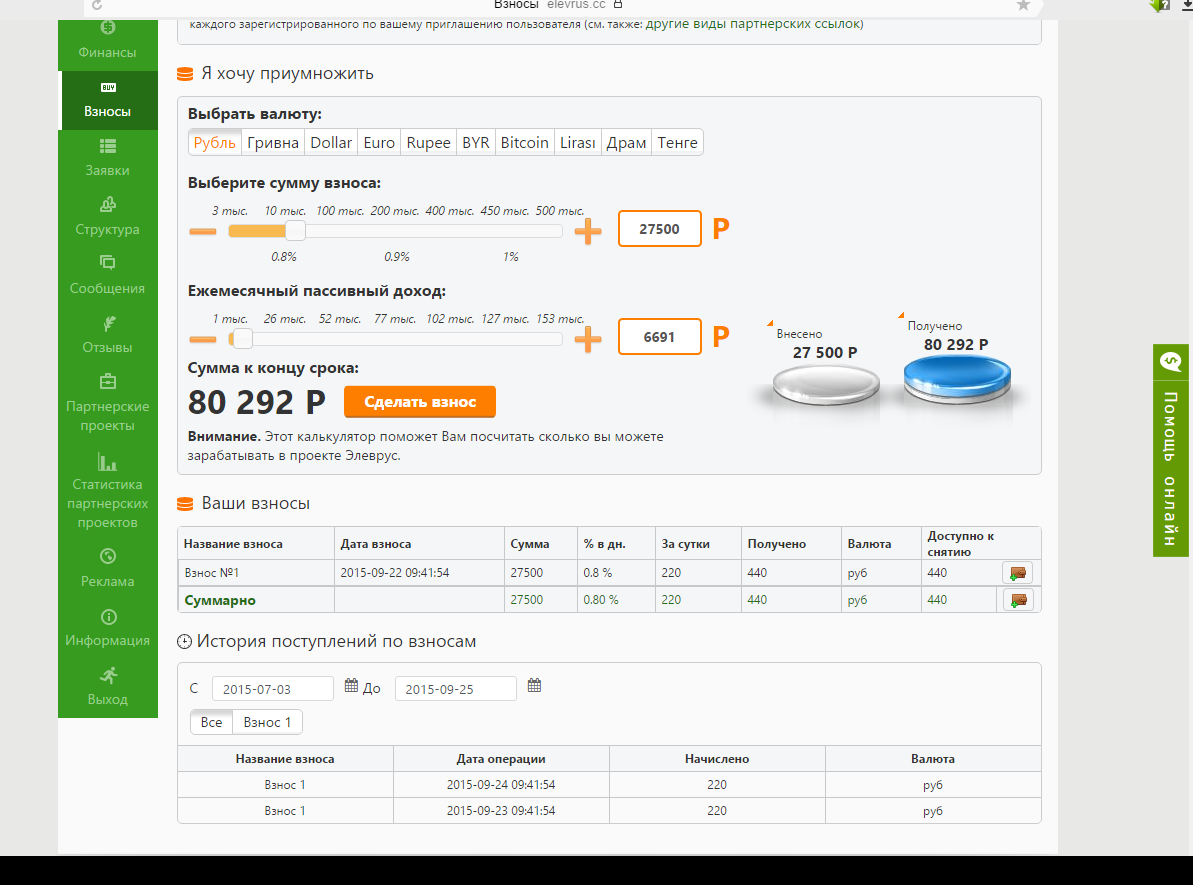Select Lirası currency
Screen dimensions: 1193x885
[x=577, y=142]
